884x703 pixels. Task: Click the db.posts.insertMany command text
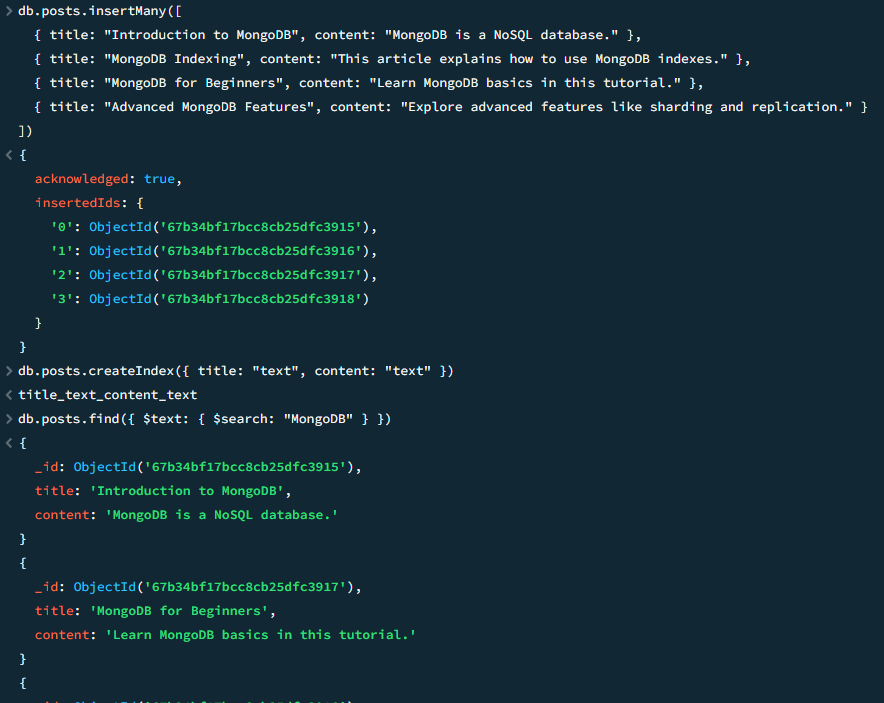[87, 10]
